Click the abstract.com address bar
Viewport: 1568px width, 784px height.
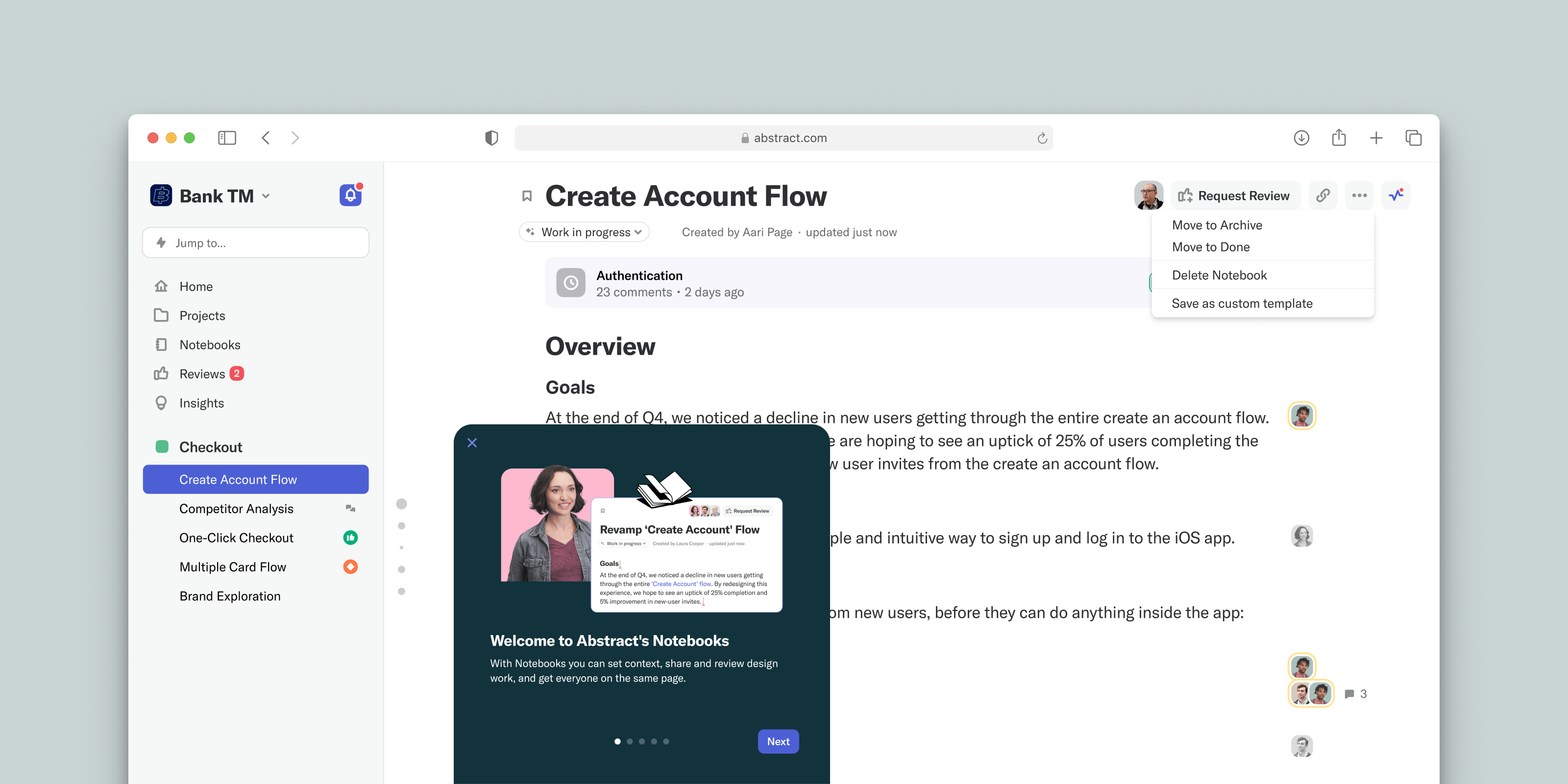(x=784, y=138)
